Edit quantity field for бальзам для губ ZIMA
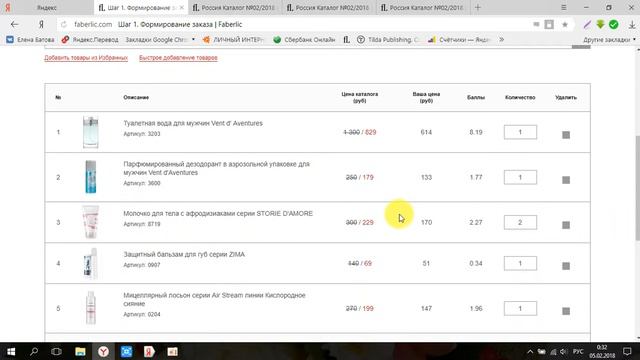The width and height of the screenshot is (640, 360). coord(520,263)
